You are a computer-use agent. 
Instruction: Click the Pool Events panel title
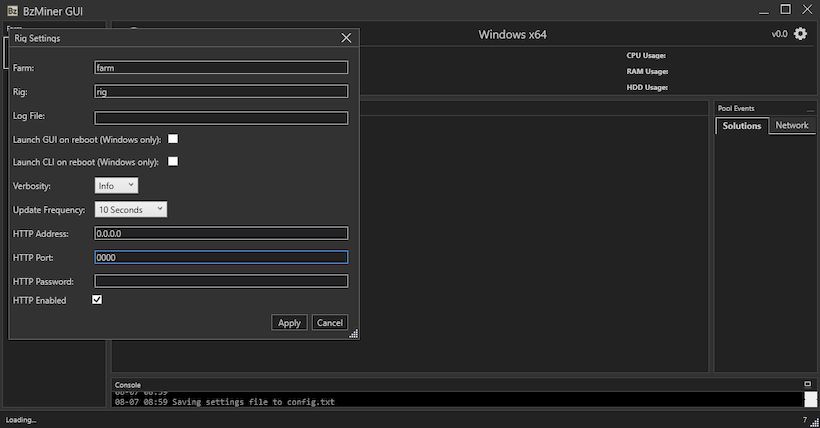[736, 108]
